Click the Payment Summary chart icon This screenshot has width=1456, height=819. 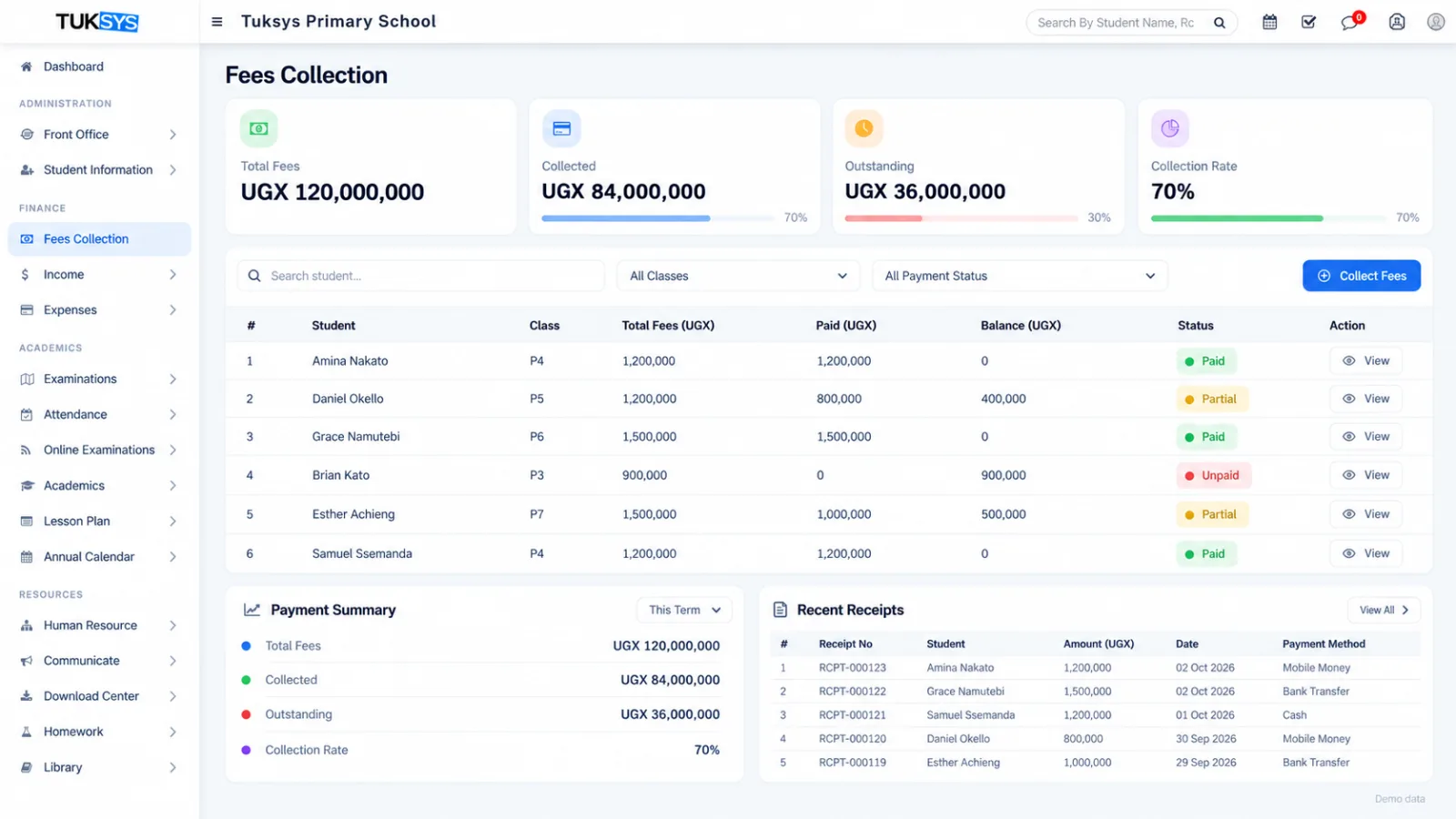tap(252, 610)
